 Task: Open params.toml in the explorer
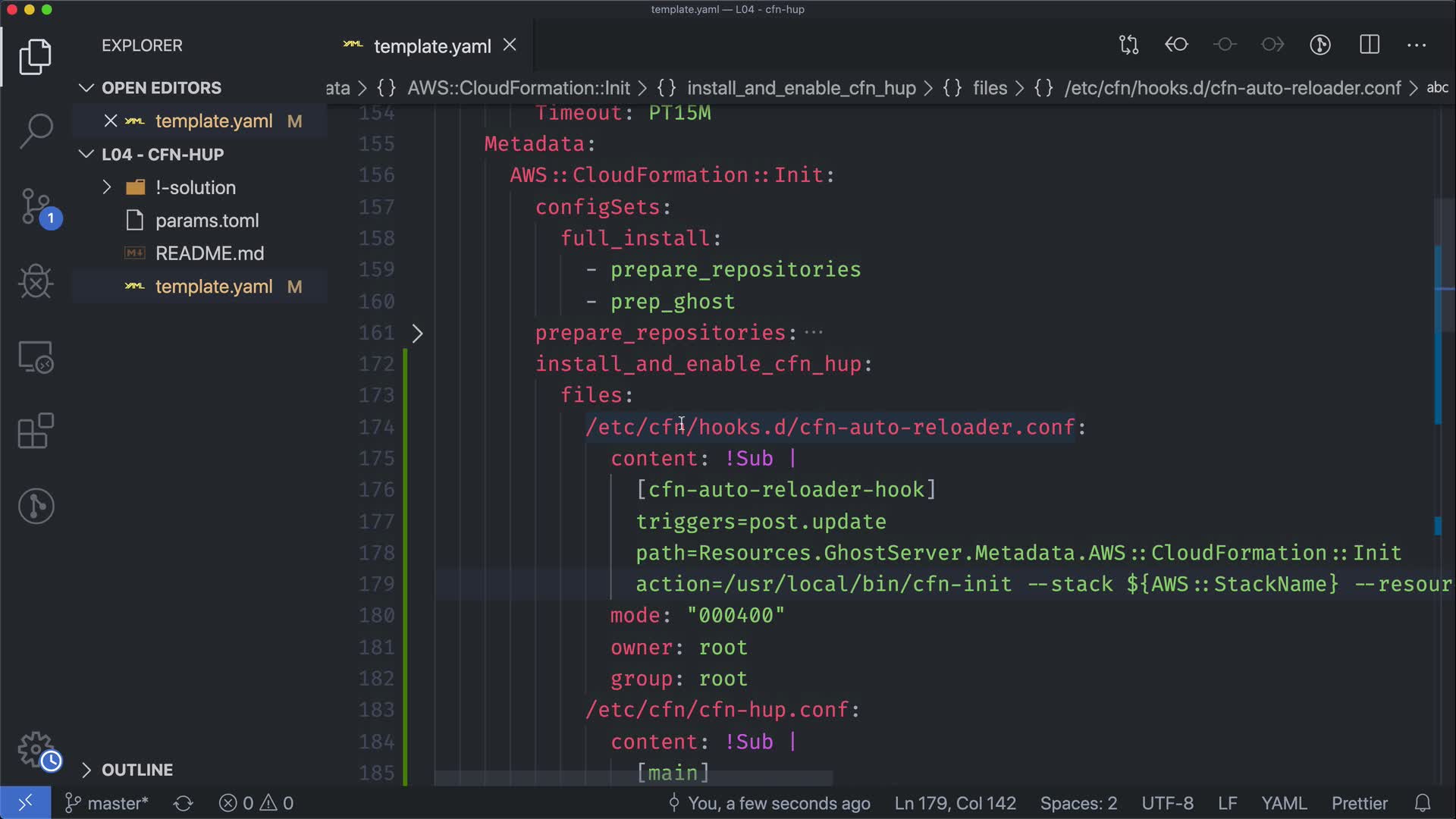coord(206,221)
